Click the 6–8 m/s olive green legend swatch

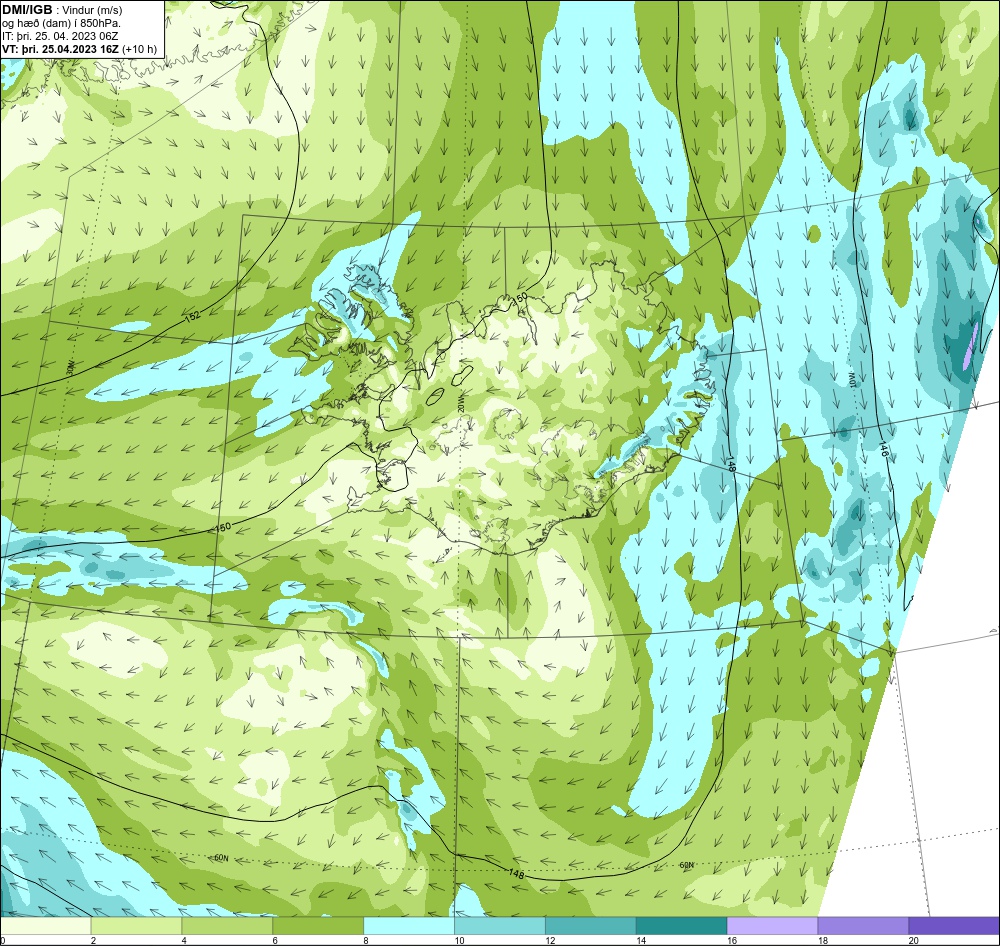pyautogui.click(x=318, y=925)
